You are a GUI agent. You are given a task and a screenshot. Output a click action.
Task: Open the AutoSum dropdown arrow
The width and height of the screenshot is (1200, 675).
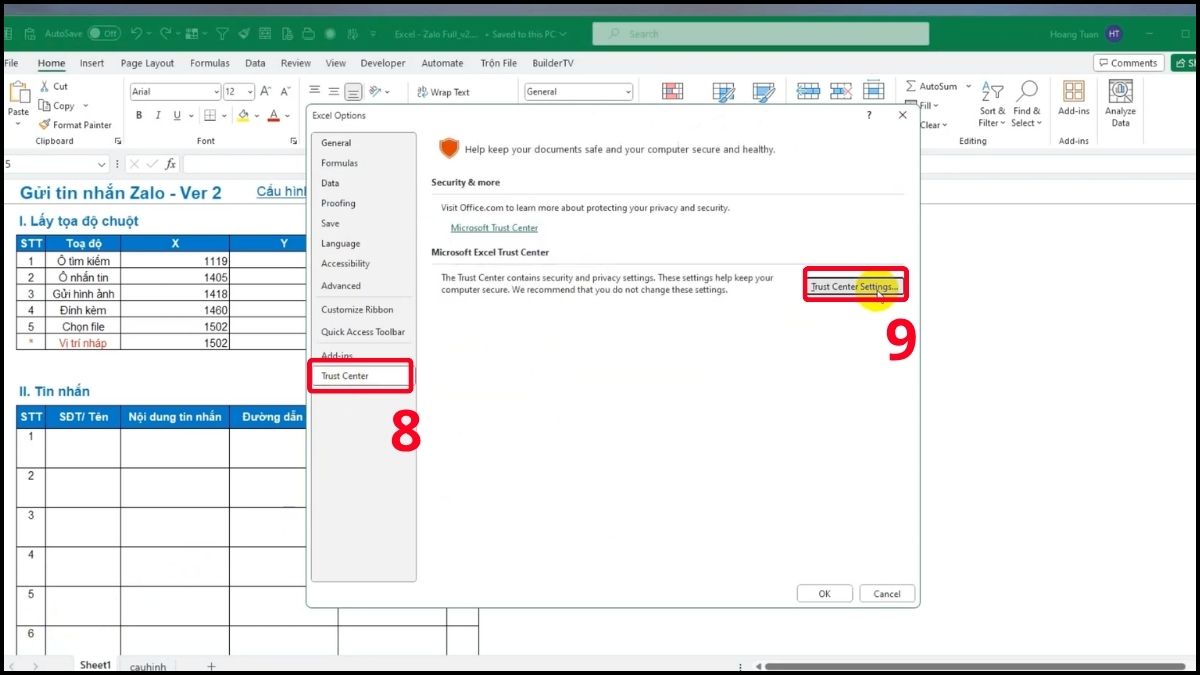coord(968,87)
